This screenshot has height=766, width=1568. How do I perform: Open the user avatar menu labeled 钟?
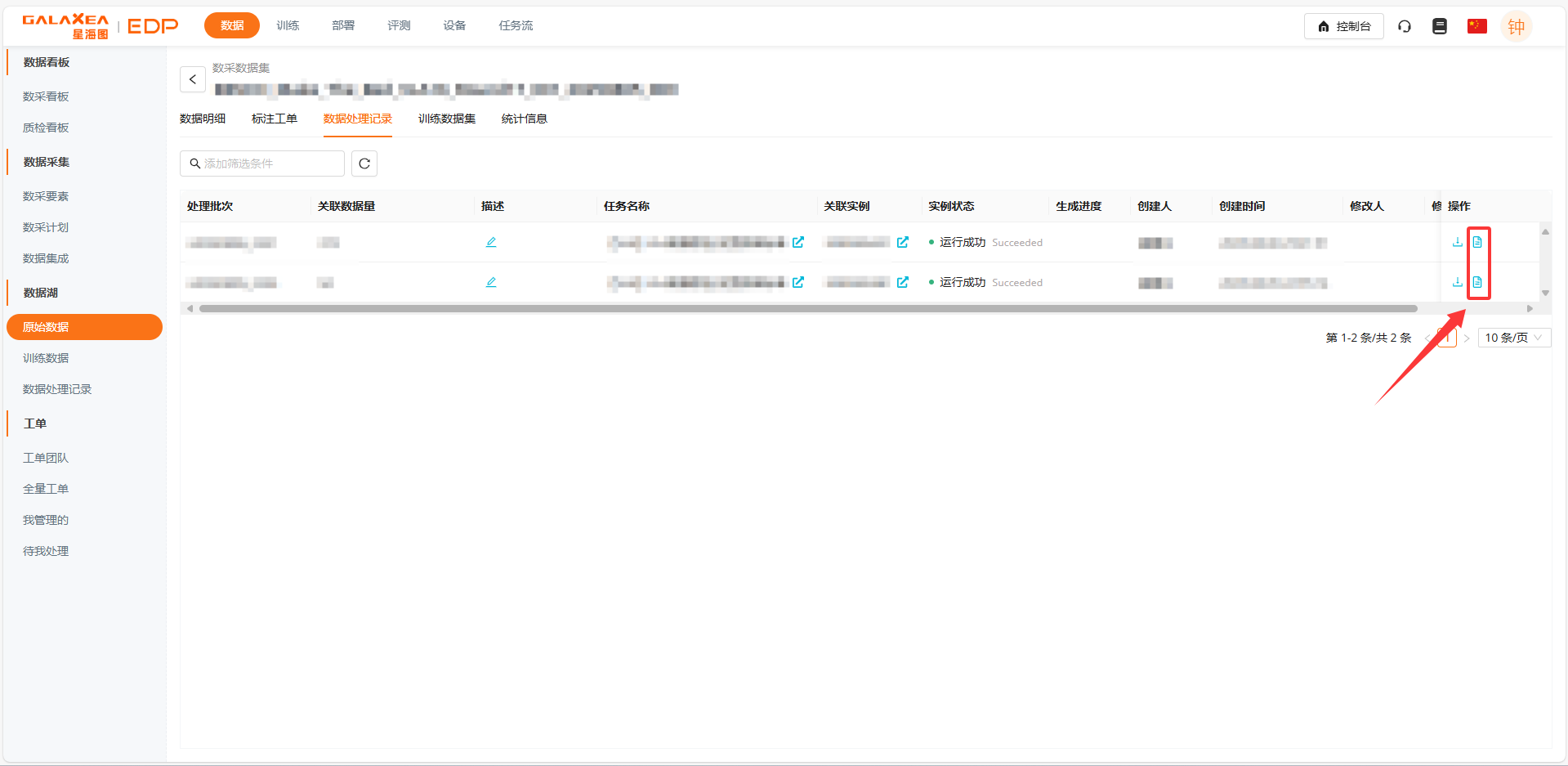pos(1516,26)
